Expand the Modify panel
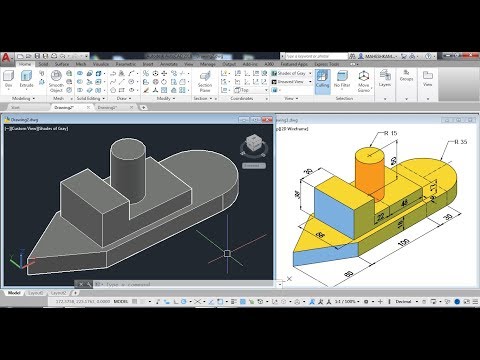This screenshot has width=480, height=360. [x=166, y=99]
